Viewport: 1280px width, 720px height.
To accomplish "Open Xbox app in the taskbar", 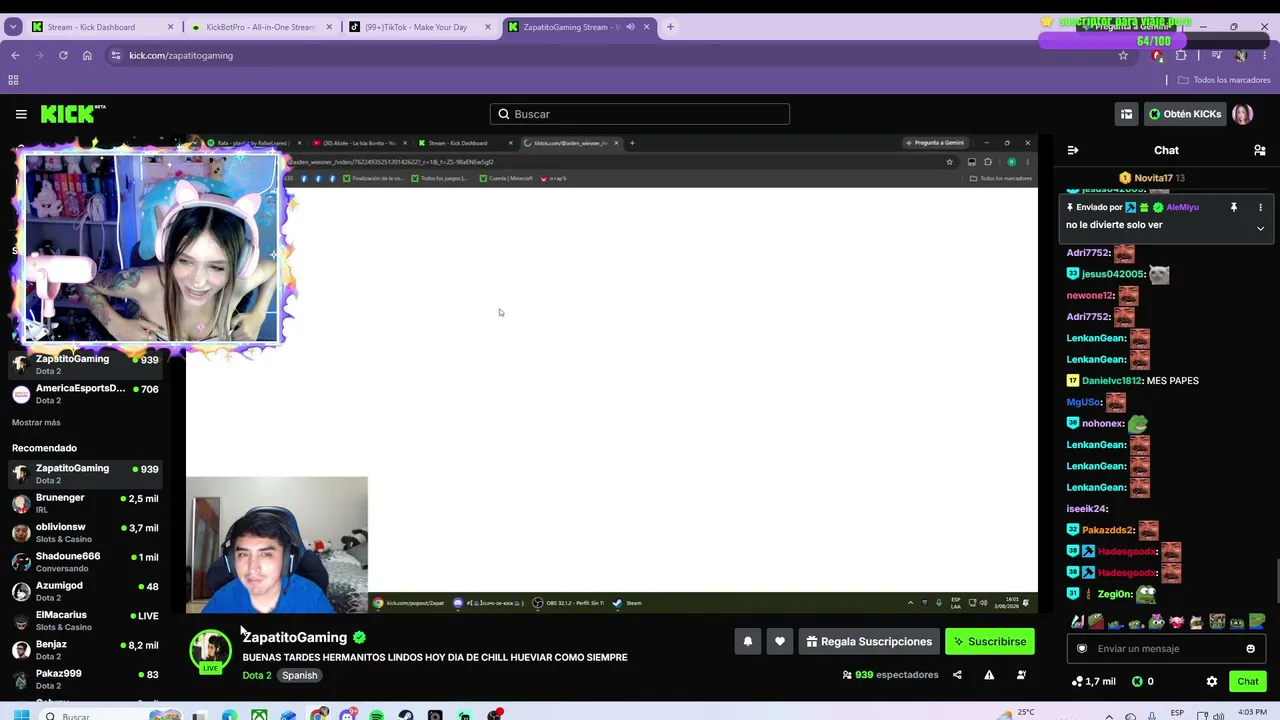I will click(x=259, y=715).
